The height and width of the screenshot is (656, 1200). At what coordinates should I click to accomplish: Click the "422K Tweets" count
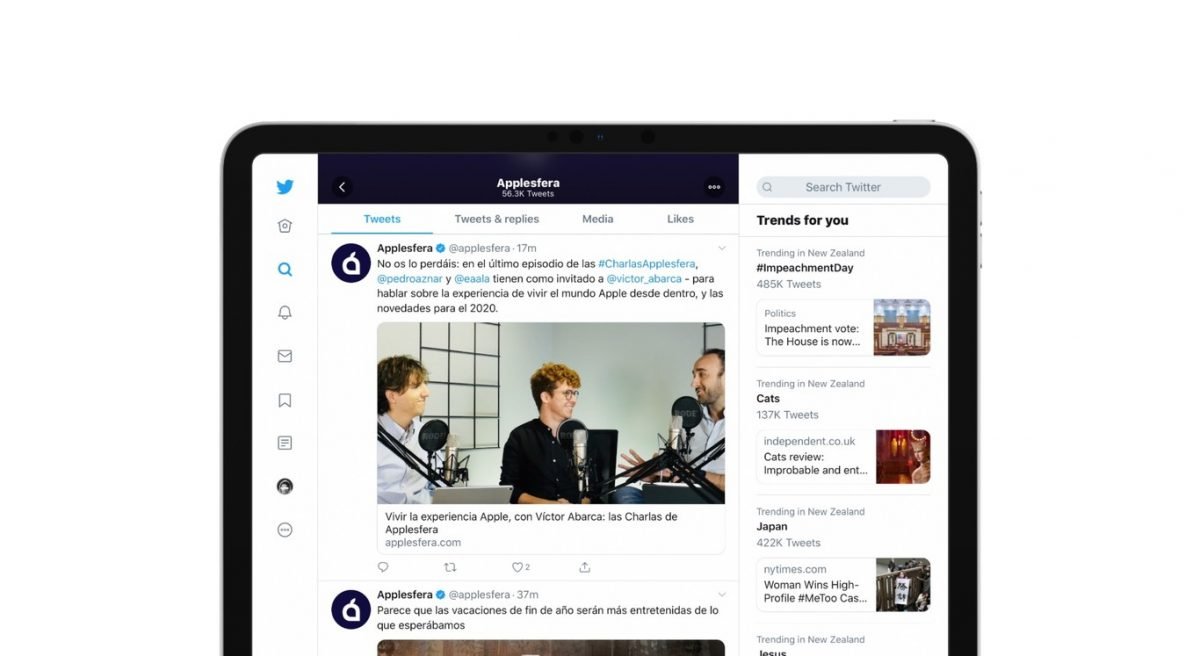tap(789, 543)
